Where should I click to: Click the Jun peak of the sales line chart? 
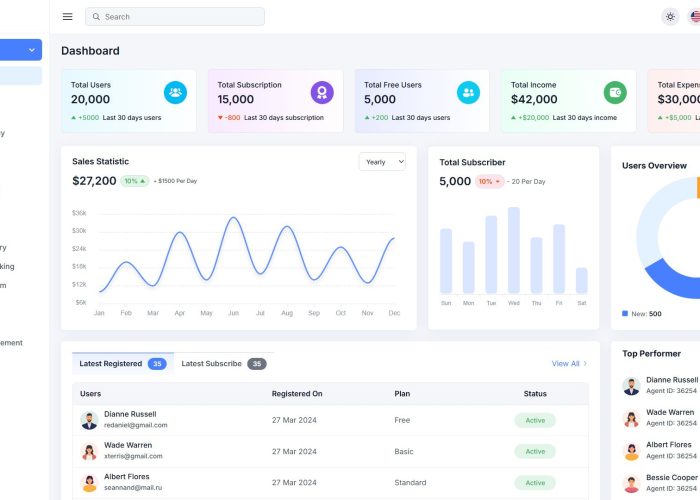(233, 218)
